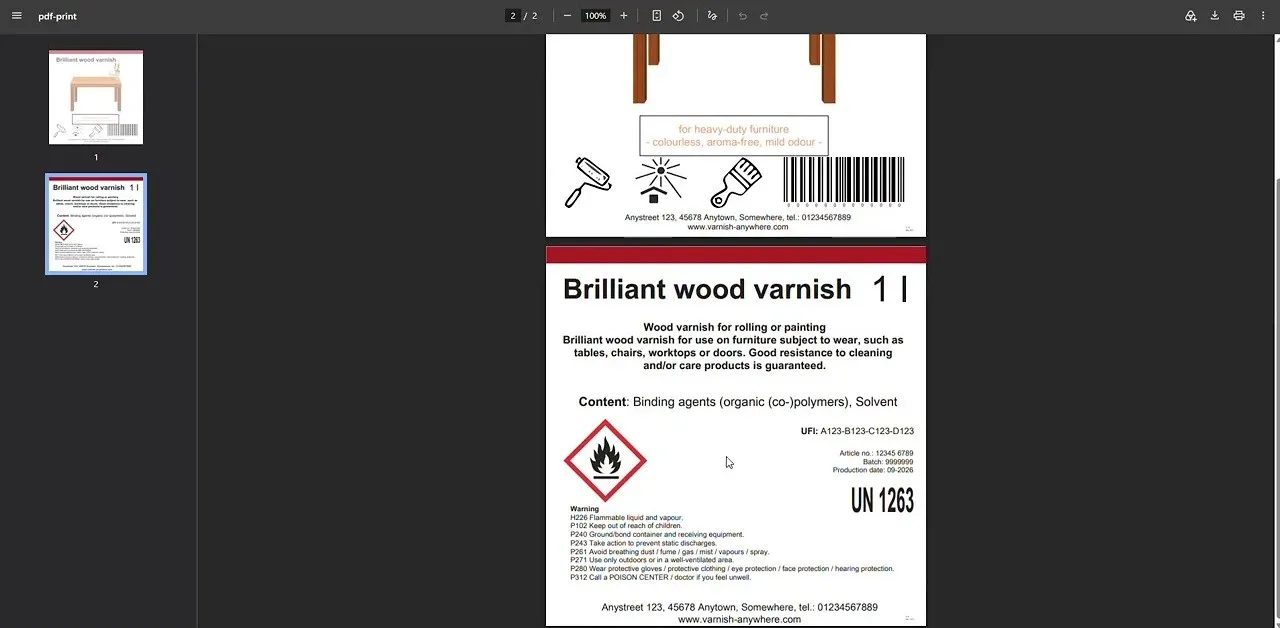Click 'for heavy-duty furniture' text box
This screenshot has height=628, width=1280.
point(734,136)
